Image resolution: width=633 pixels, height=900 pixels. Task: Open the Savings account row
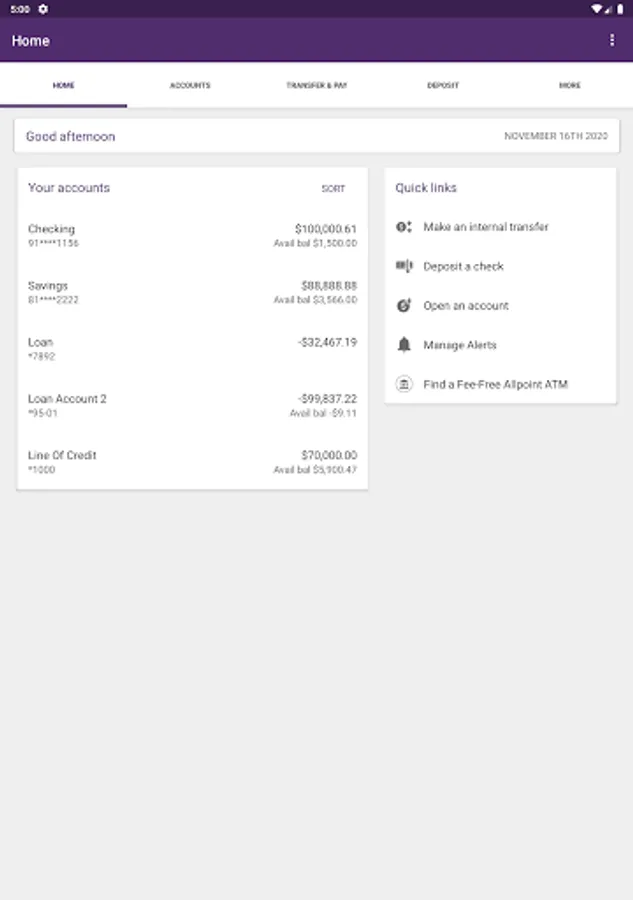192,292
